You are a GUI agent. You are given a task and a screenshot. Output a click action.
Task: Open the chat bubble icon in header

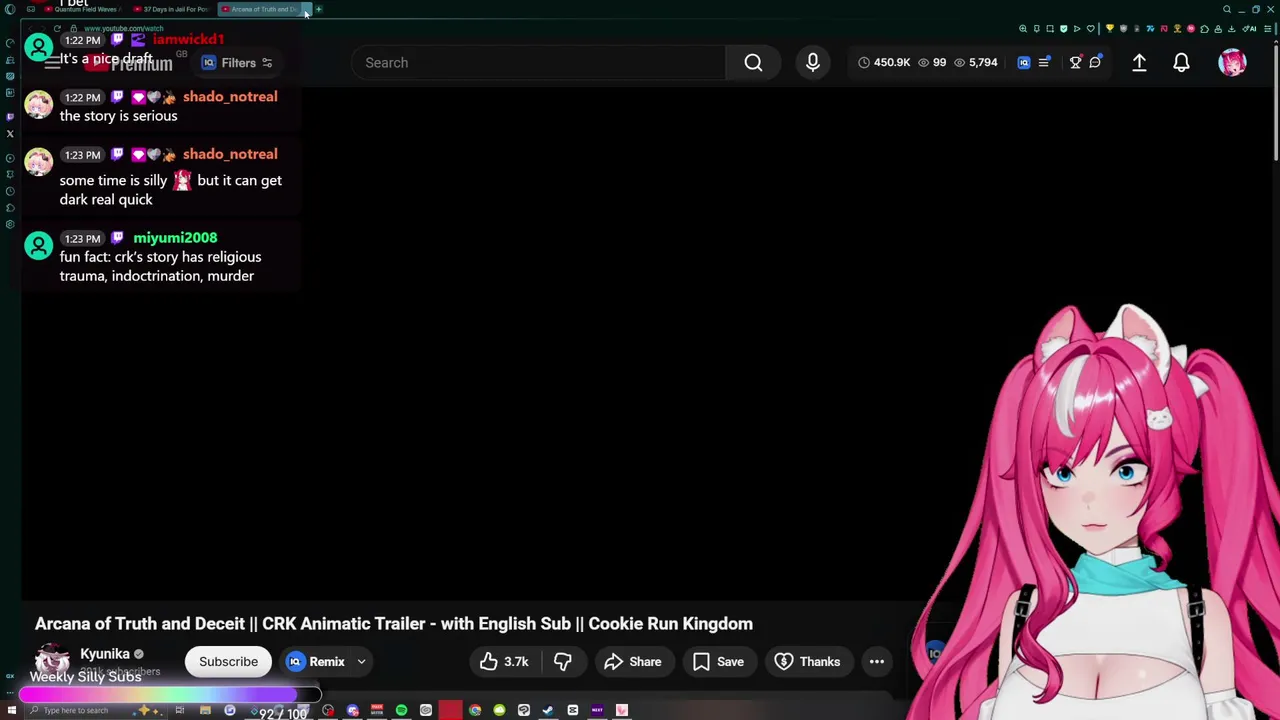(1095, 63)
